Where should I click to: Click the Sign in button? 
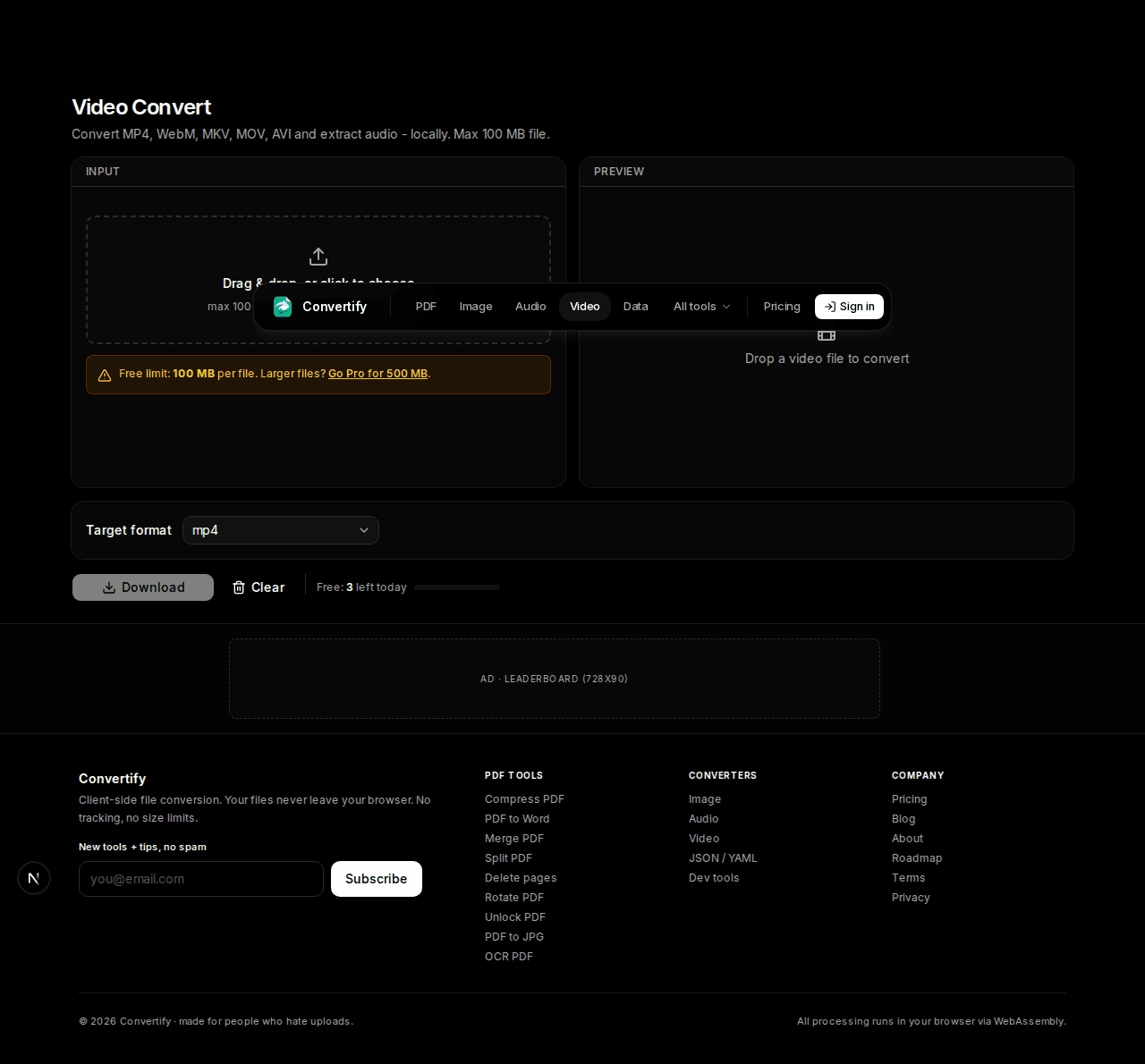click(x=849, y=307)
